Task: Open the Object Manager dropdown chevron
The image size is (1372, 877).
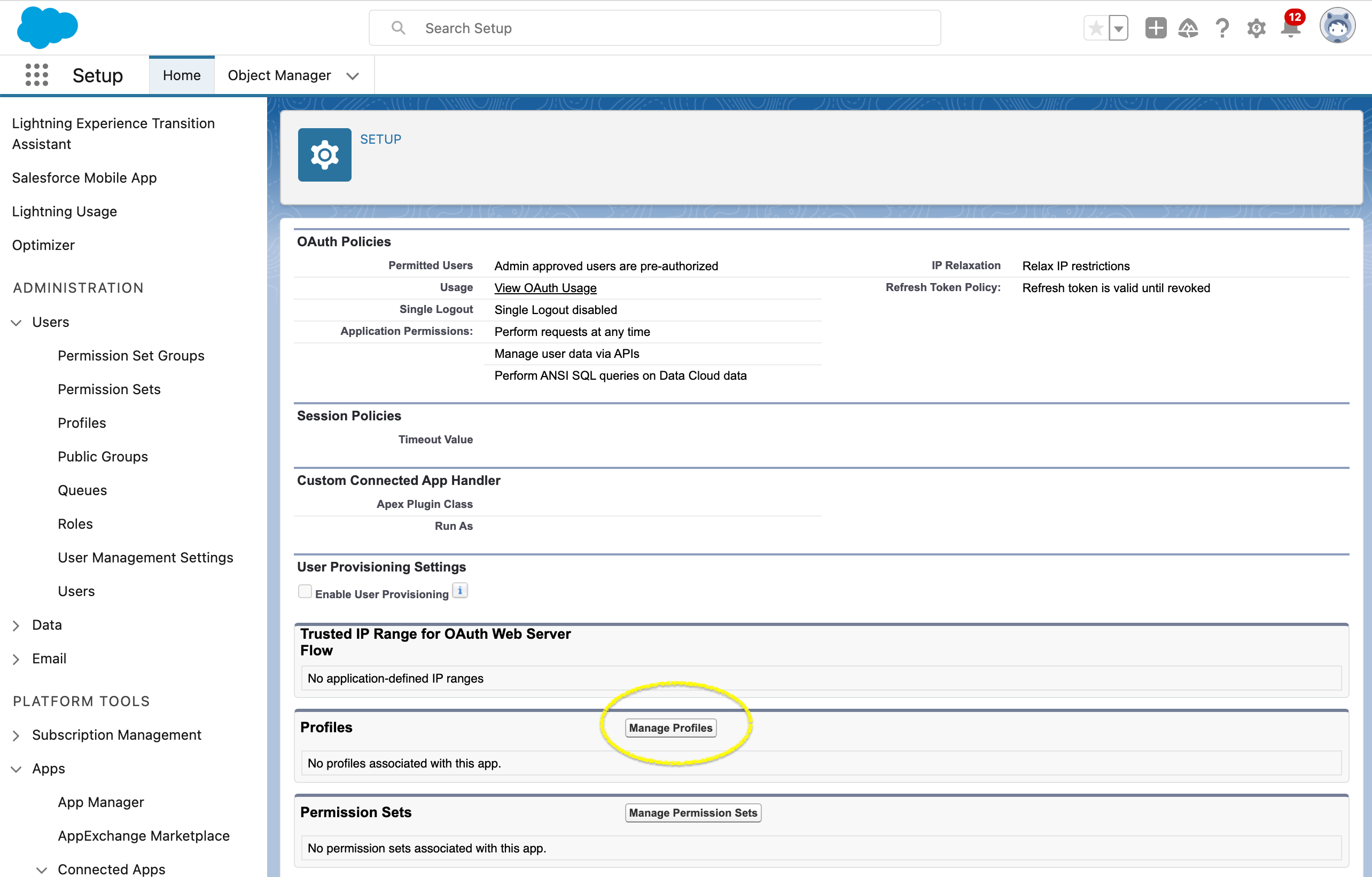Action: [353, 76]
